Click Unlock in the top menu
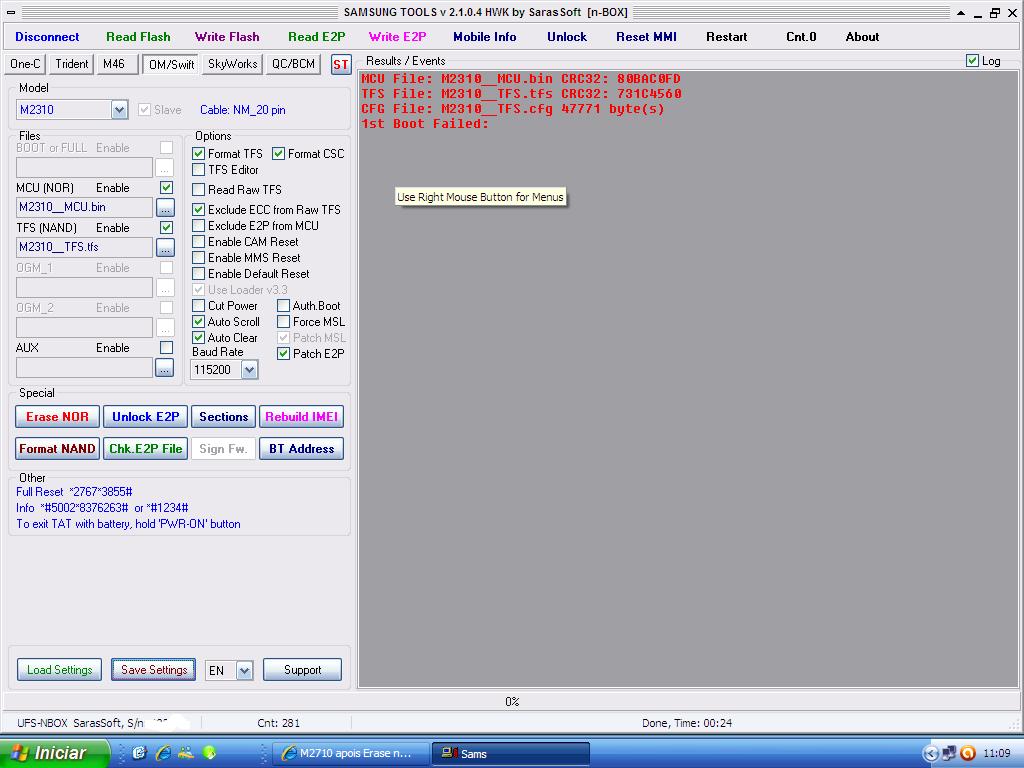 (x=567, y=37)
